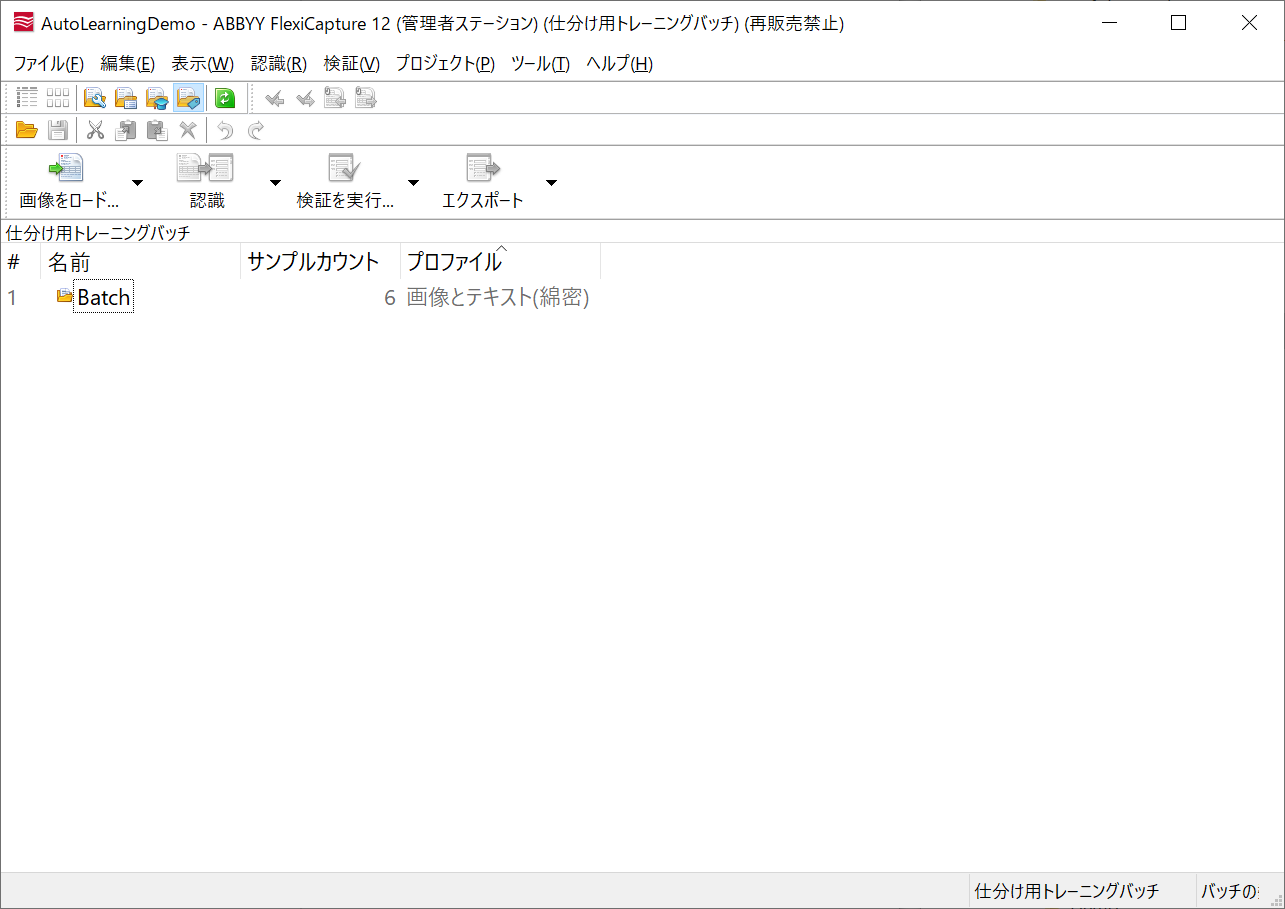The image size is (1285, 909).
Task: Open the 表示(W) menu
Action: (x=203, y=64)
